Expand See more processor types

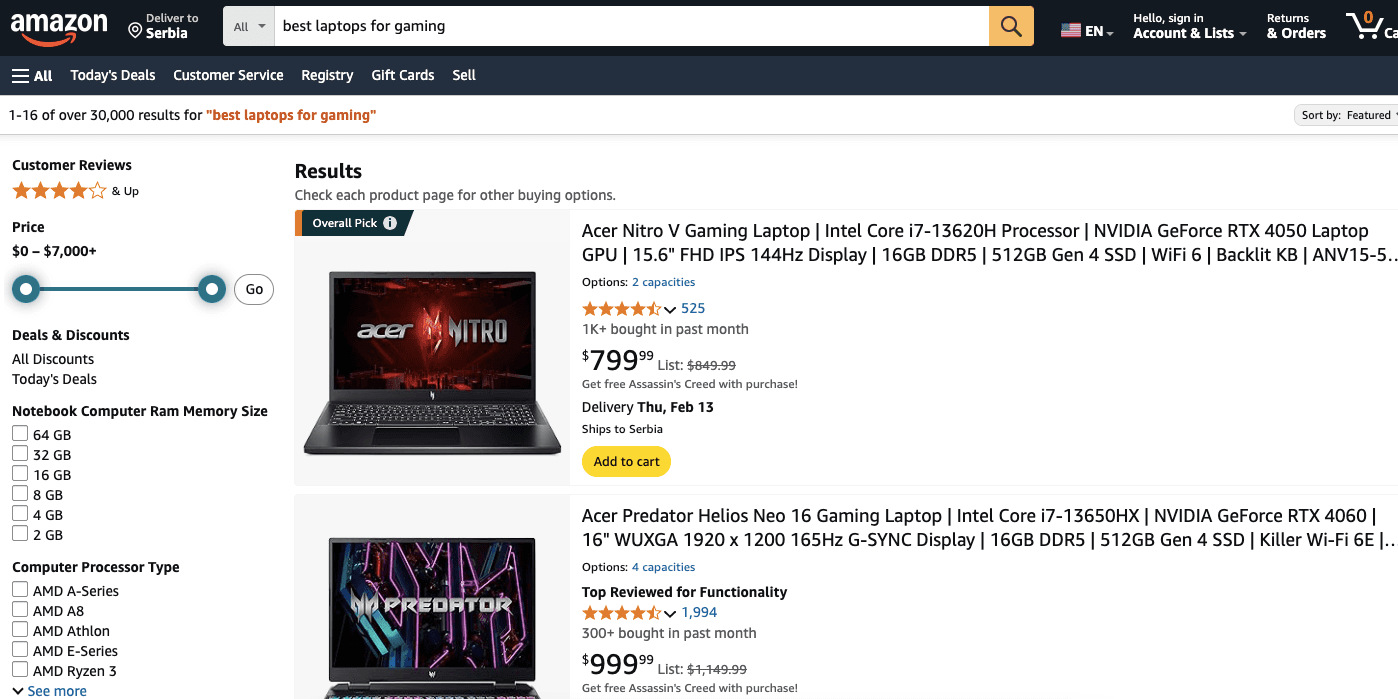pyautogui.click(x=50, y=691)
